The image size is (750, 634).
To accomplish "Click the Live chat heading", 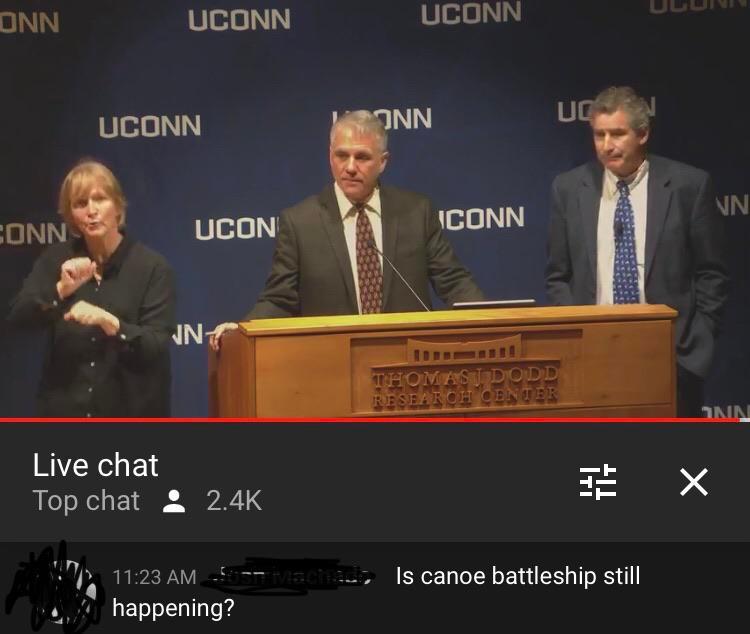I will point(95,465).
